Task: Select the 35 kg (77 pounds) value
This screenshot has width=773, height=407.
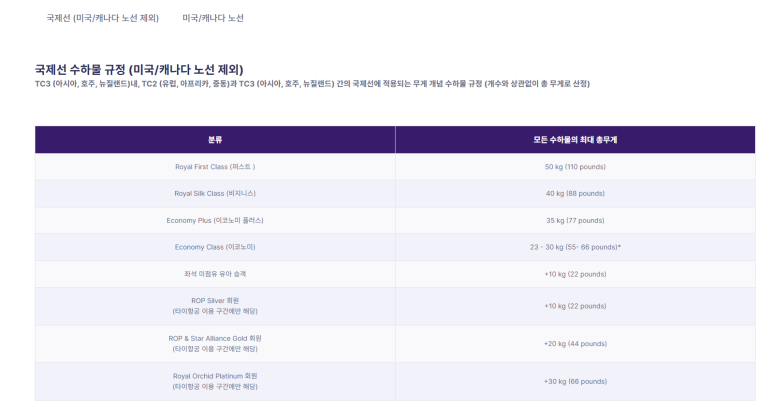Action: pyautogui.click(x=575, y=220)
